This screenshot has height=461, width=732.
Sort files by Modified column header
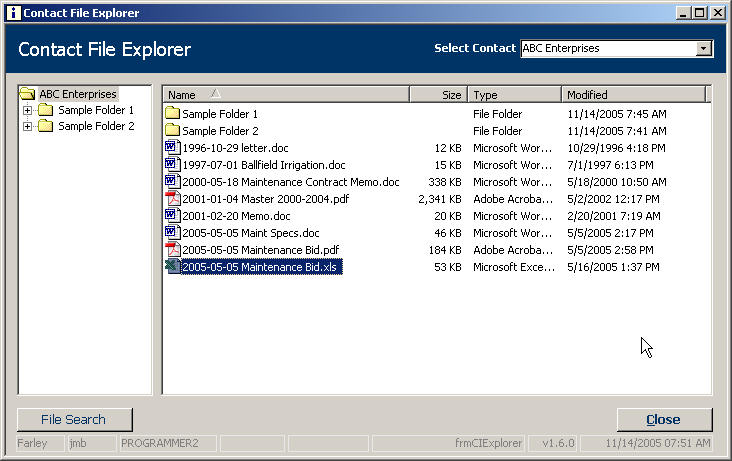(632, 95)
